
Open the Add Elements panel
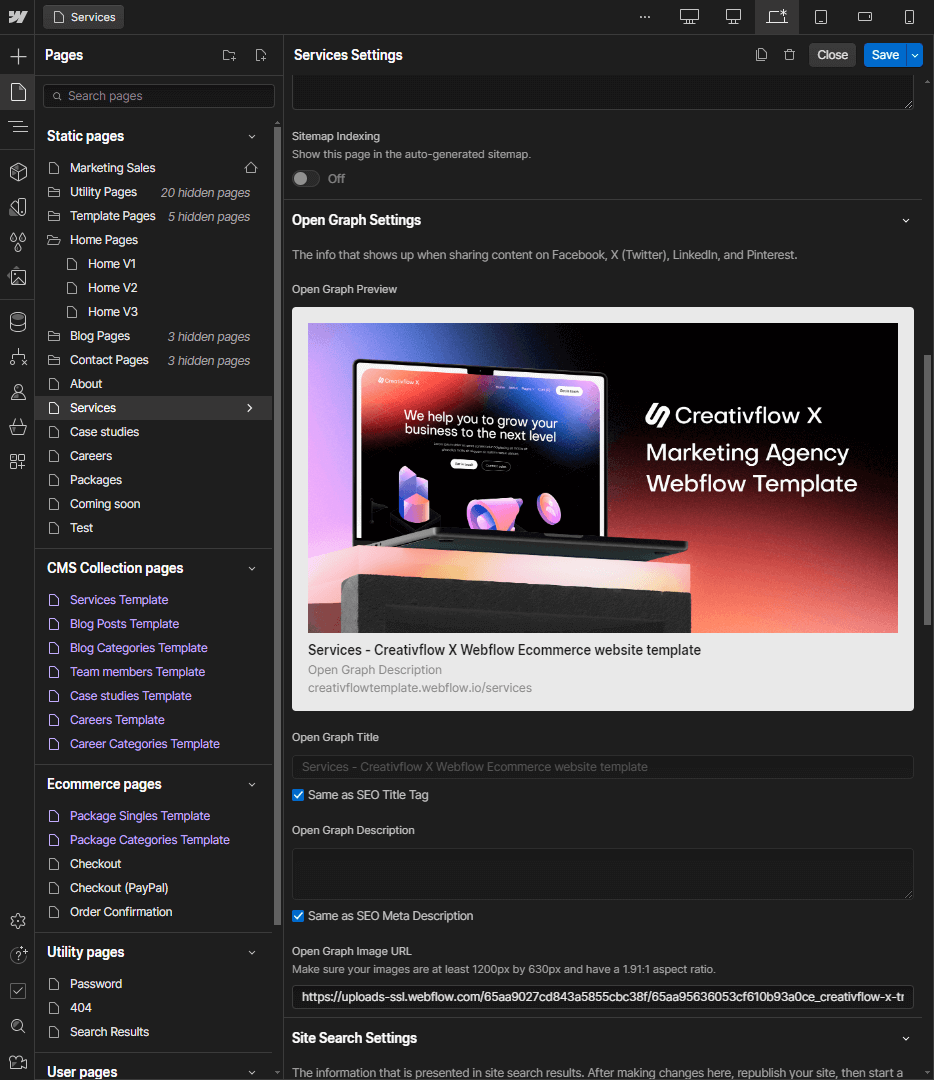click(17, 55)
